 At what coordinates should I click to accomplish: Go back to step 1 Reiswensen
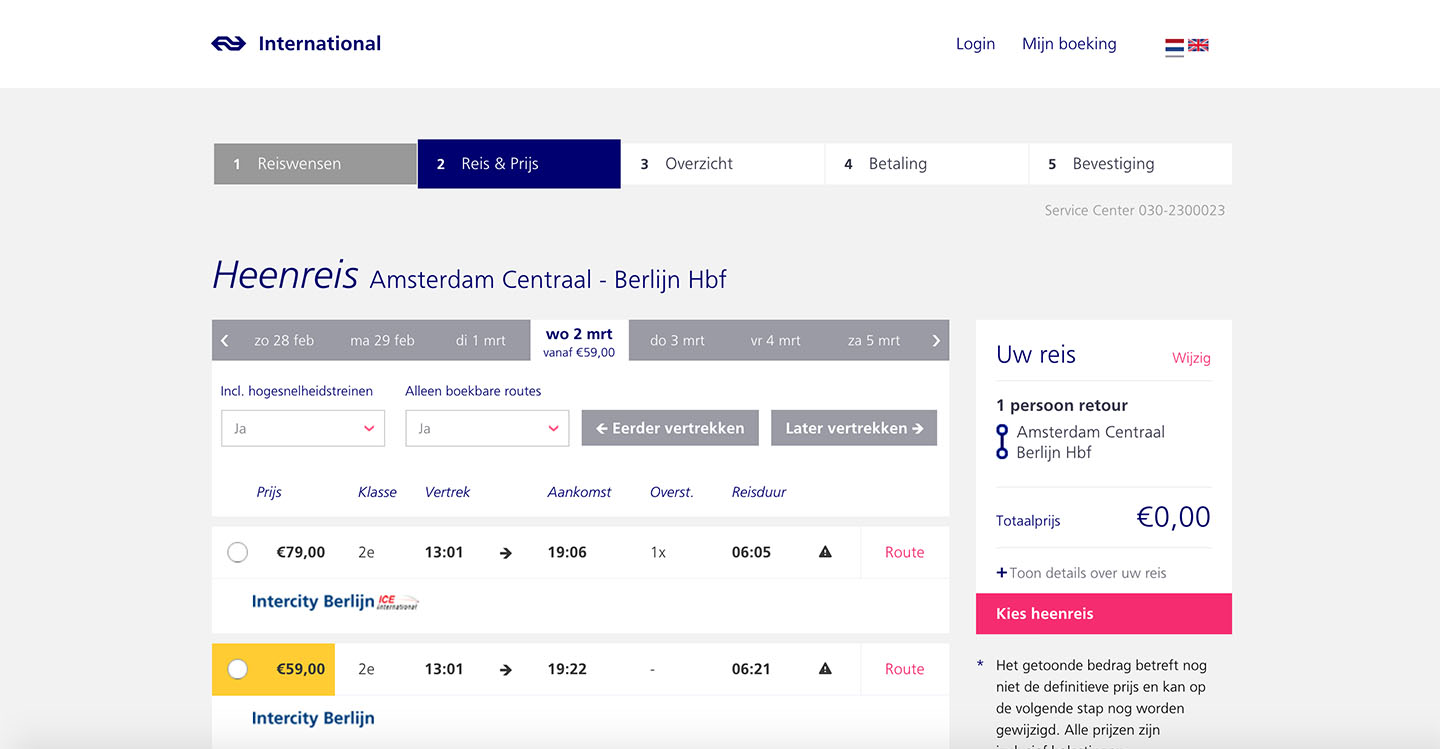click(315, 164)
